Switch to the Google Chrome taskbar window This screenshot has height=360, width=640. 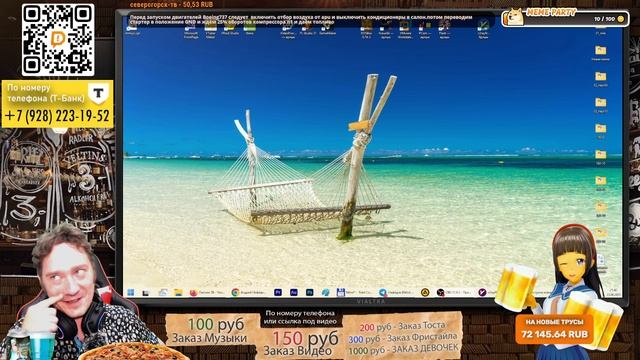[249, 292]
